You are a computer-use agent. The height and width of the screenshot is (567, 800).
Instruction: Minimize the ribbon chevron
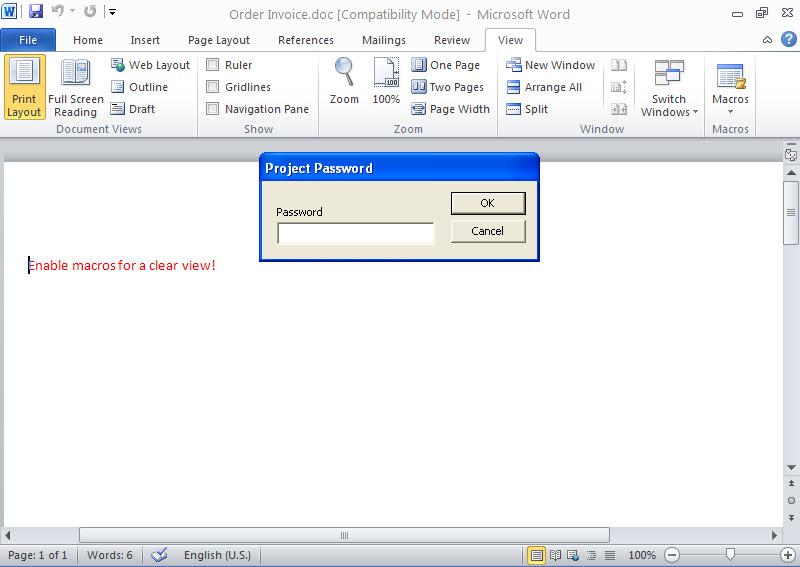click(767, 39)
